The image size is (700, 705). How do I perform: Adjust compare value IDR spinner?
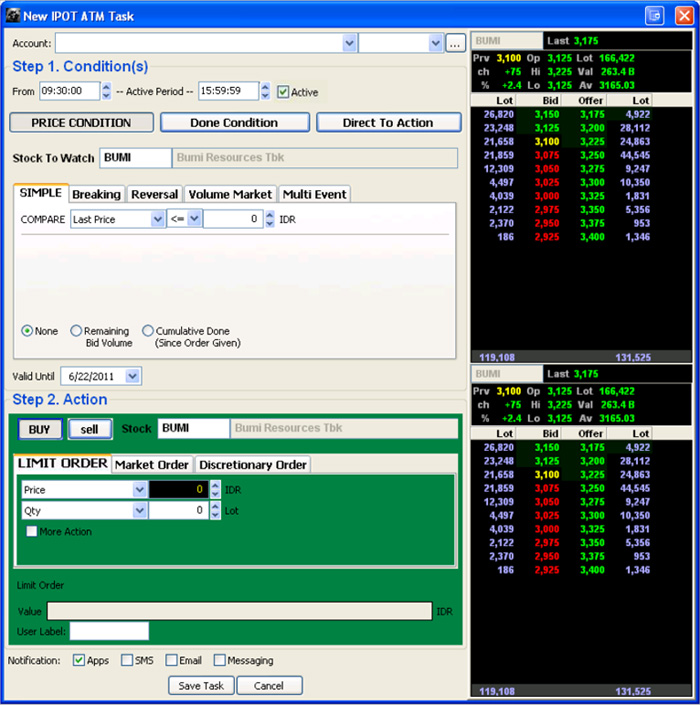click(x=270, y=219)
